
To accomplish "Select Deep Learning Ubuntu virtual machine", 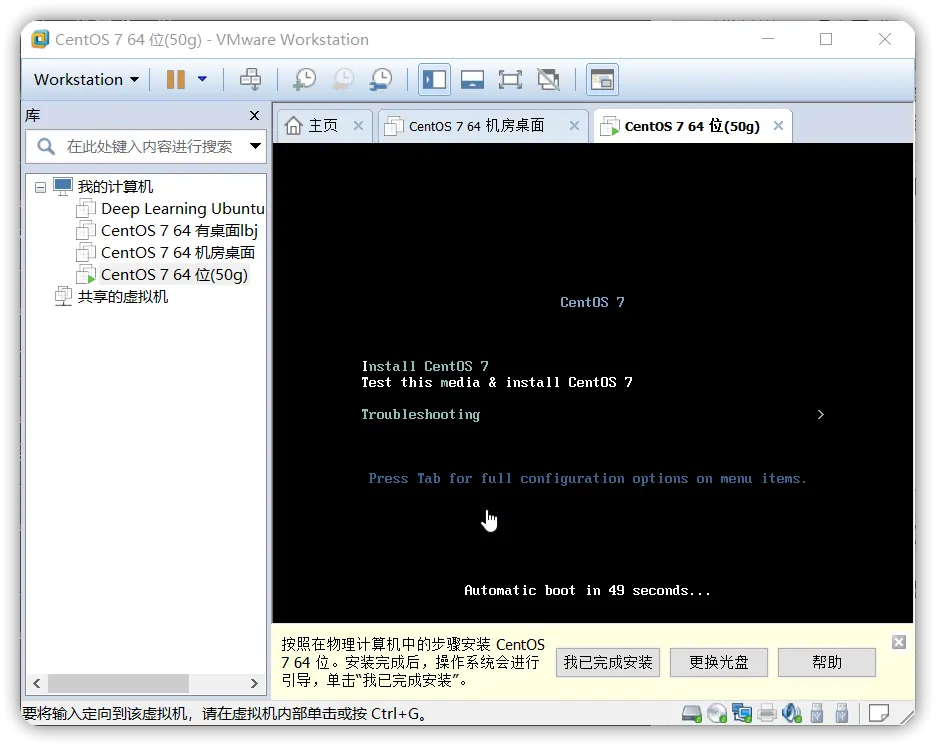I will (182, 209).
